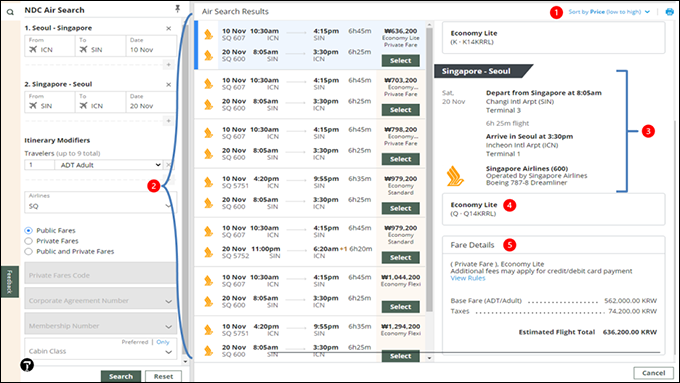Select the ₩636,200 Economy Lite fare
The height and width of the screenshot is (383, 680).
pyautogui.click(x=400, y=61)
